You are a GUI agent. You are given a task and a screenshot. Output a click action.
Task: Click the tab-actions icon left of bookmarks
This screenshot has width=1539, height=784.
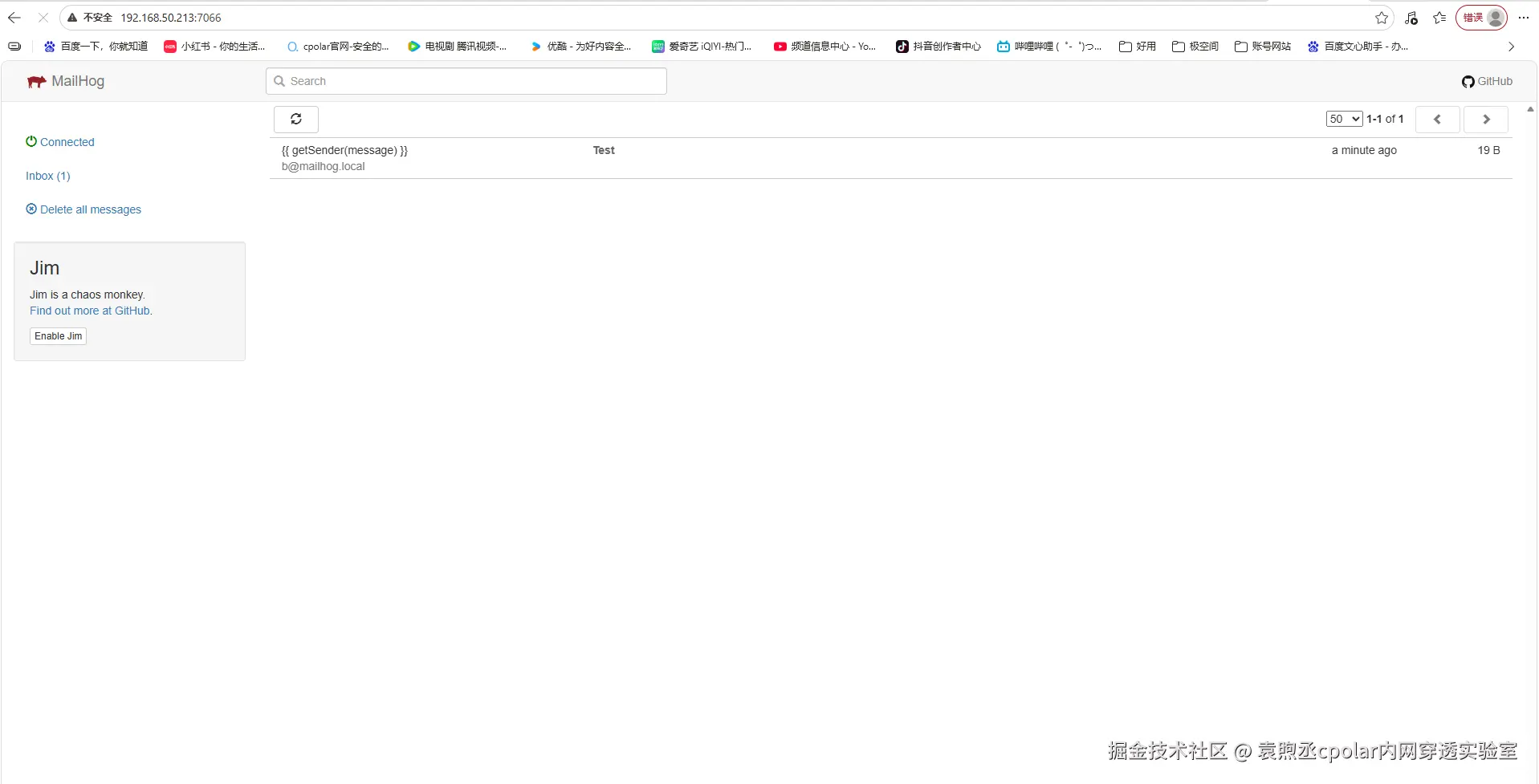(x=14, y=47)
